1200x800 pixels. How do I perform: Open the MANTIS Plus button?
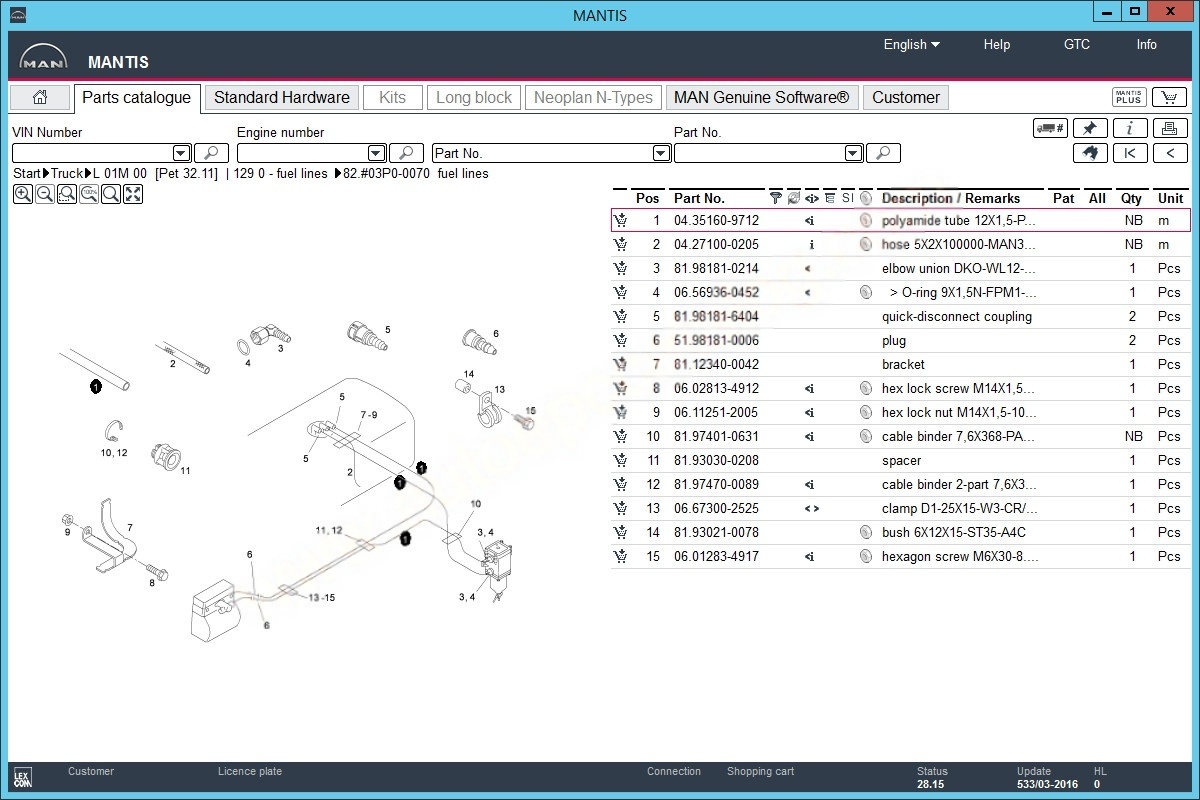tap(1129, 97)
